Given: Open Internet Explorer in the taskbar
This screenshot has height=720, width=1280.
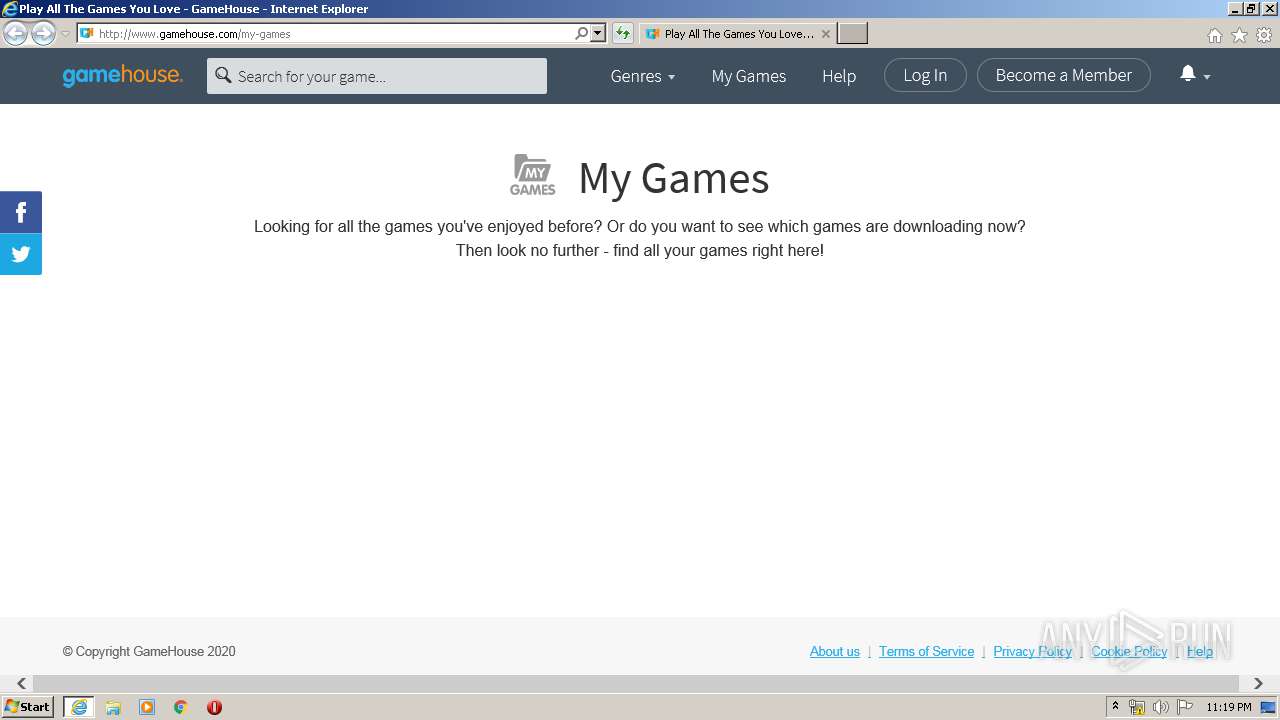Looking at the screenshot, I should (79, 707).
